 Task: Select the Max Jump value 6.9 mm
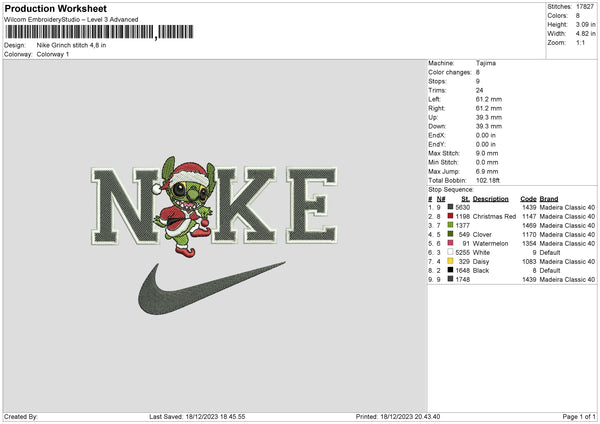tap(487, 171)
